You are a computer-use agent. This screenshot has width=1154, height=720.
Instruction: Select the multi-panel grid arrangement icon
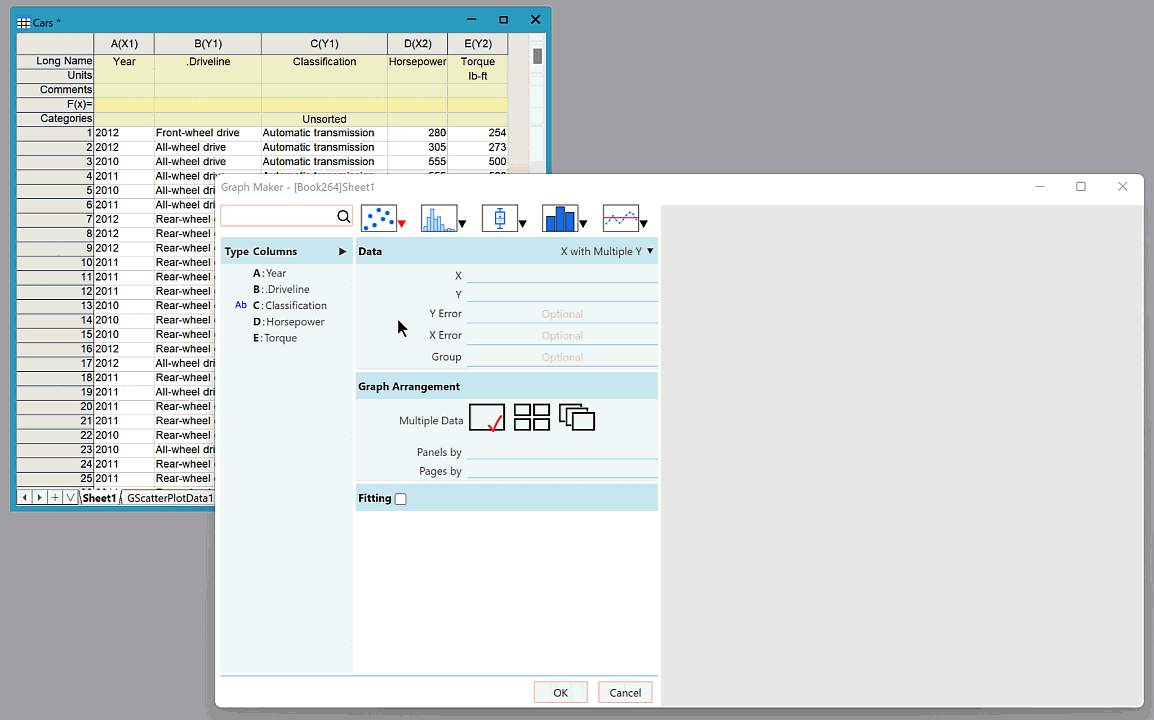pyautogui.click(x=531, y=418)
